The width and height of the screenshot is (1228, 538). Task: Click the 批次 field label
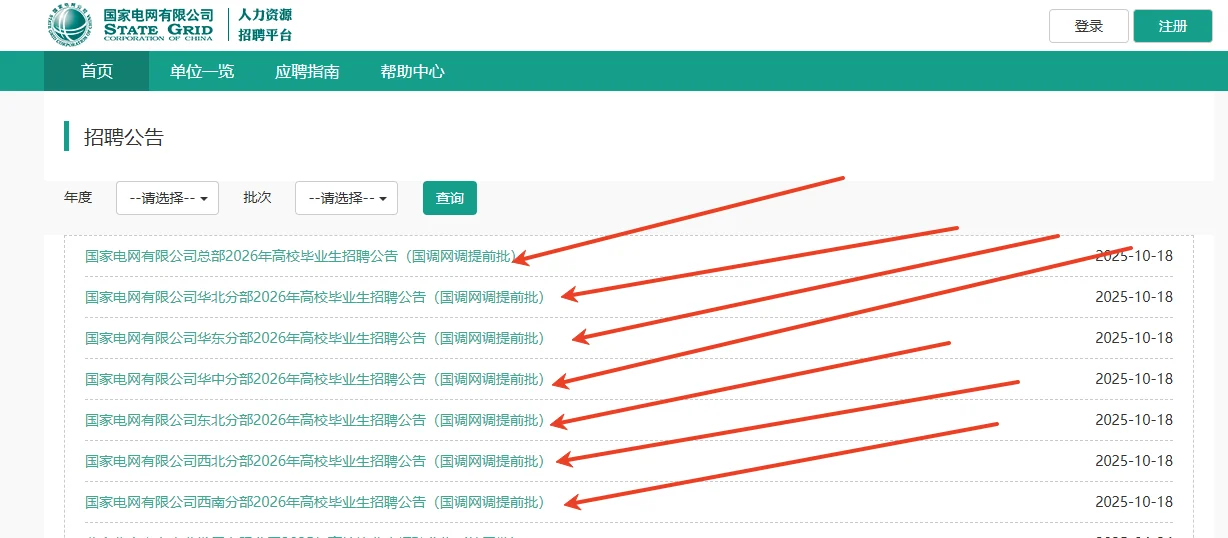257,198
